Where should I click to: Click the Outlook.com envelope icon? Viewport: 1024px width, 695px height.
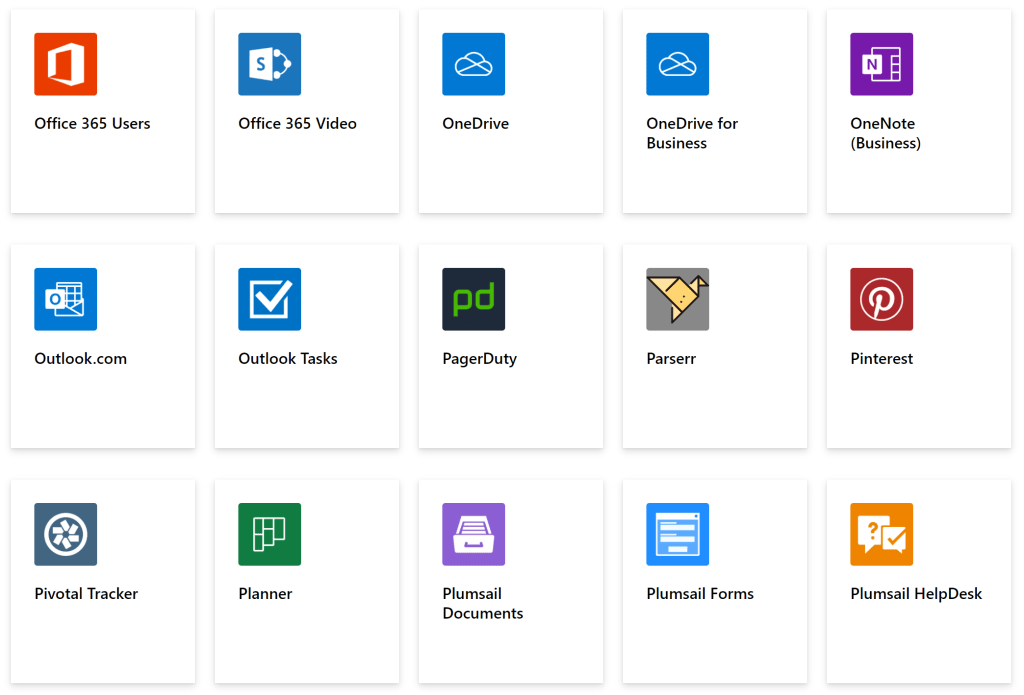click(x=65, y=299)
